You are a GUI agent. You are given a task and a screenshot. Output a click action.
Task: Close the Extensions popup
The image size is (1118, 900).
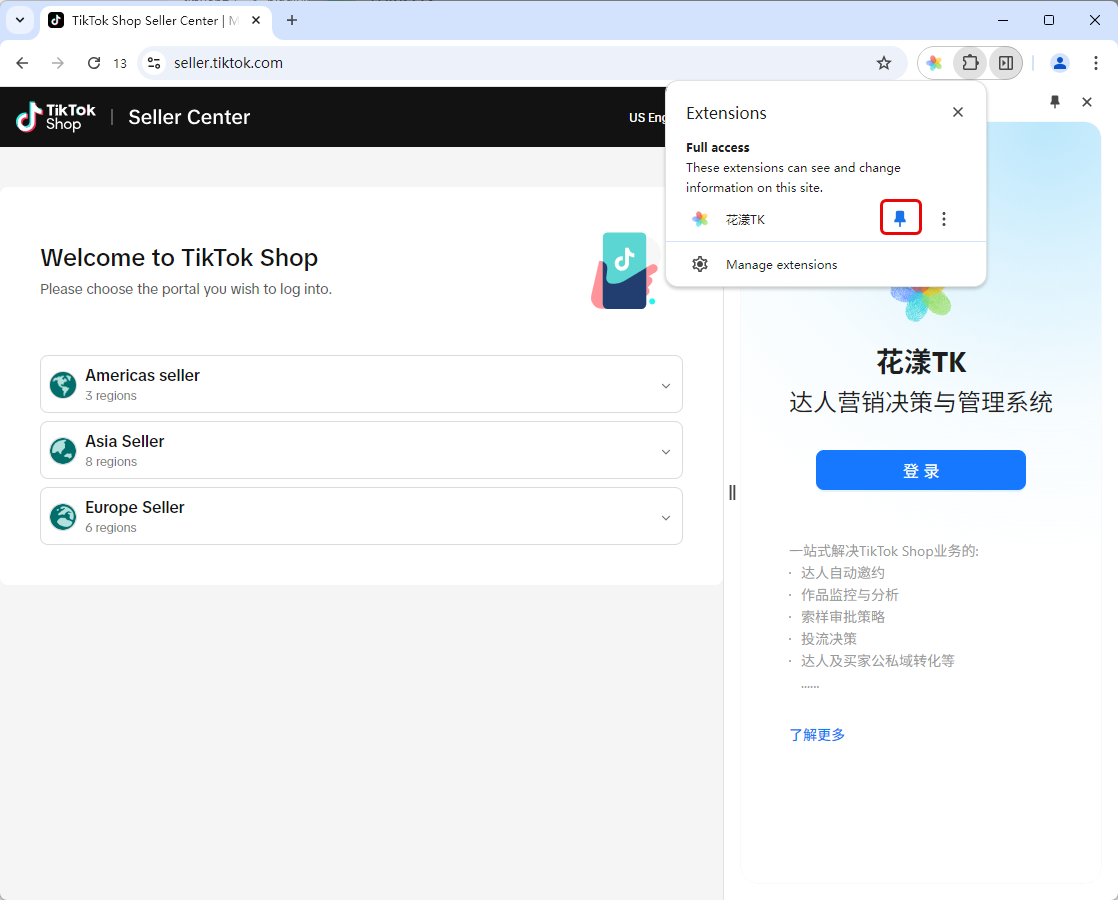tap(958, 112)
